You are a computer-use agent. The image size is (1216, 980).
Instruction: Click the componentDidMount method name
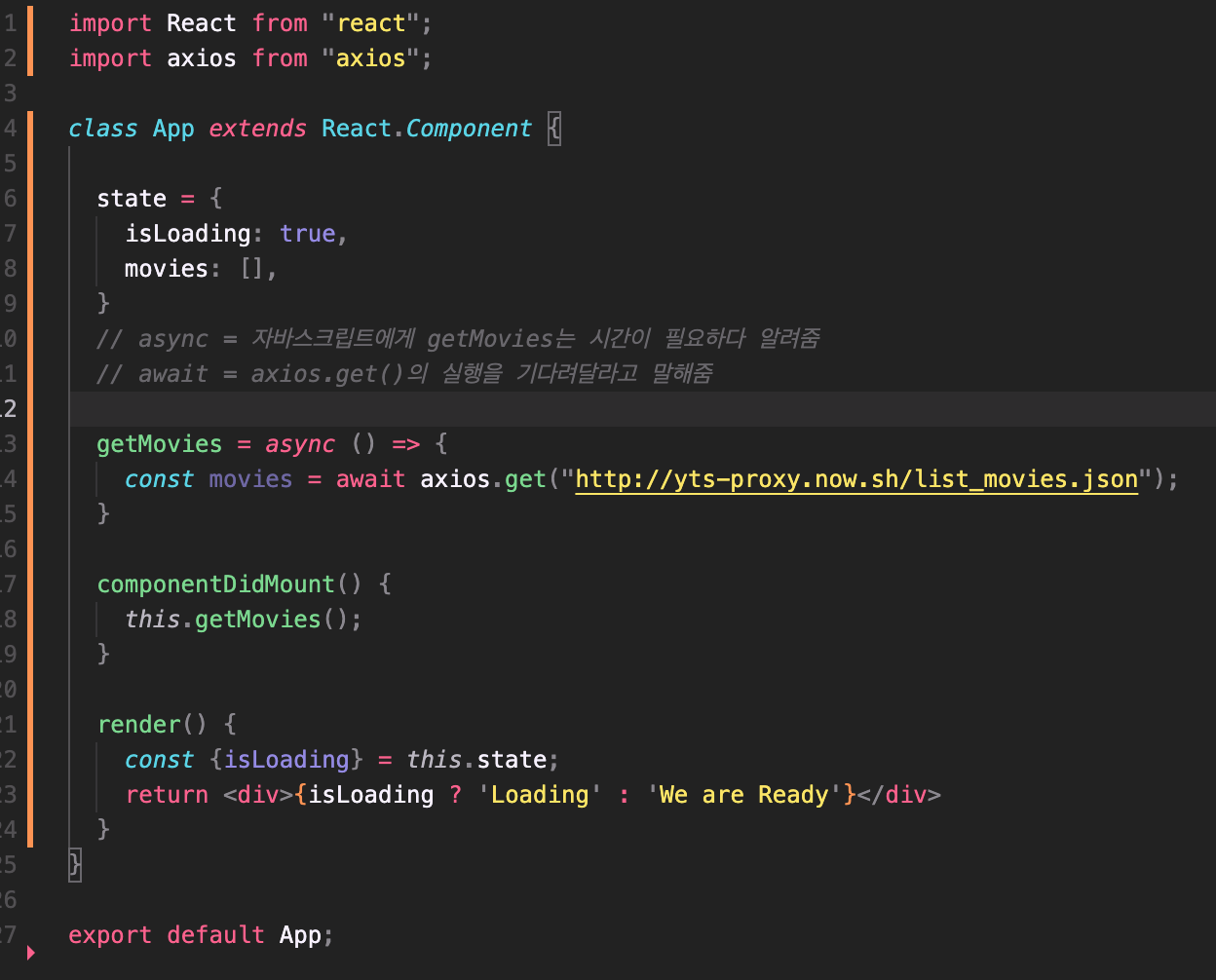[x=215, y=584]
